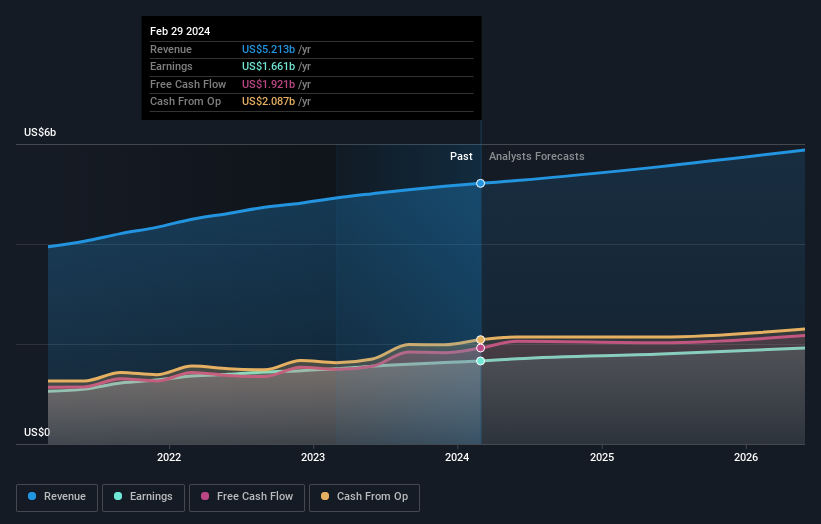The image size is (821, 524).
Task: Click the Free Cash Flow label in tooltip
Action: 188,84
